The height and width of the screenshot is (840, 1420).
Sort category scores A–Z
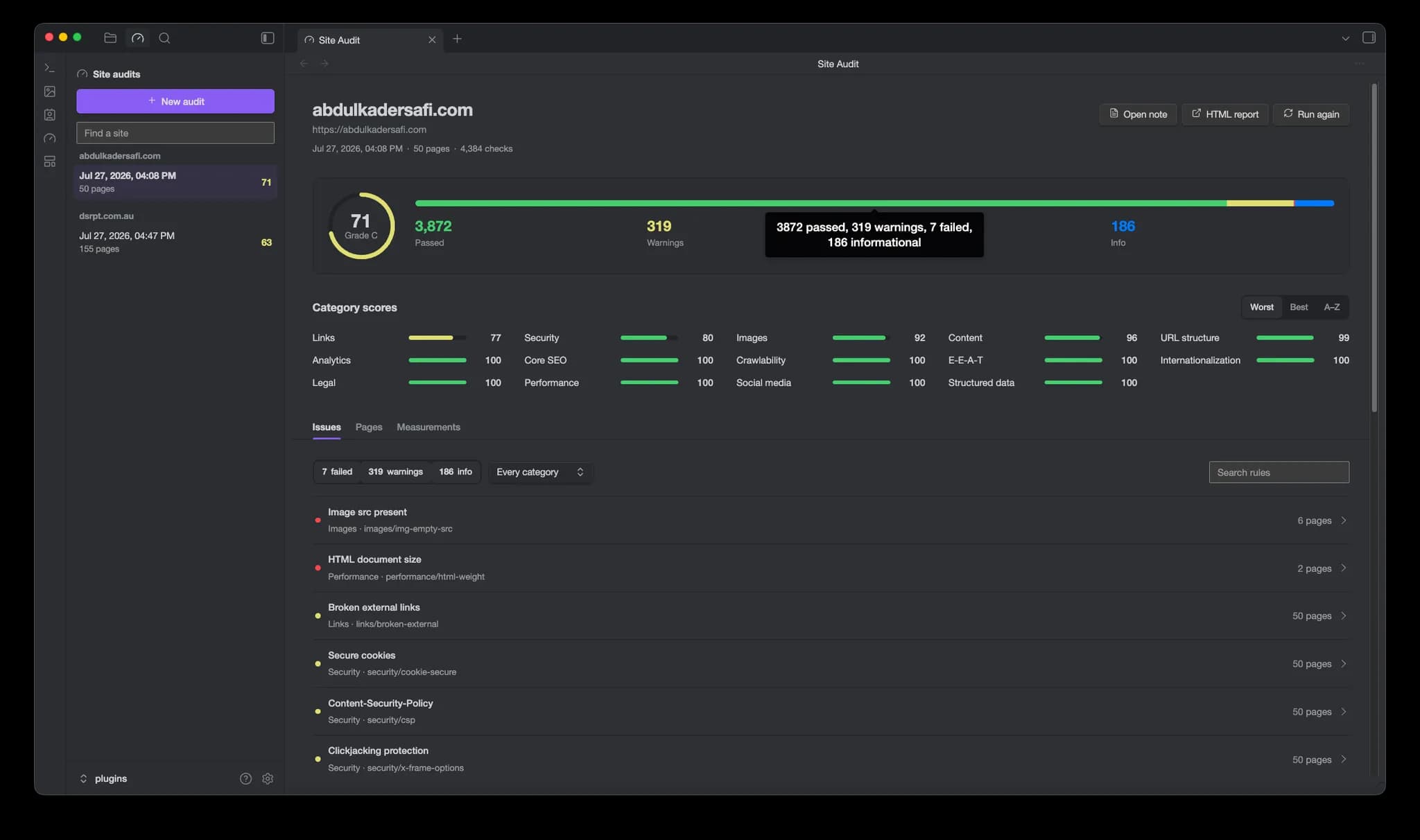click(1331, 307)
